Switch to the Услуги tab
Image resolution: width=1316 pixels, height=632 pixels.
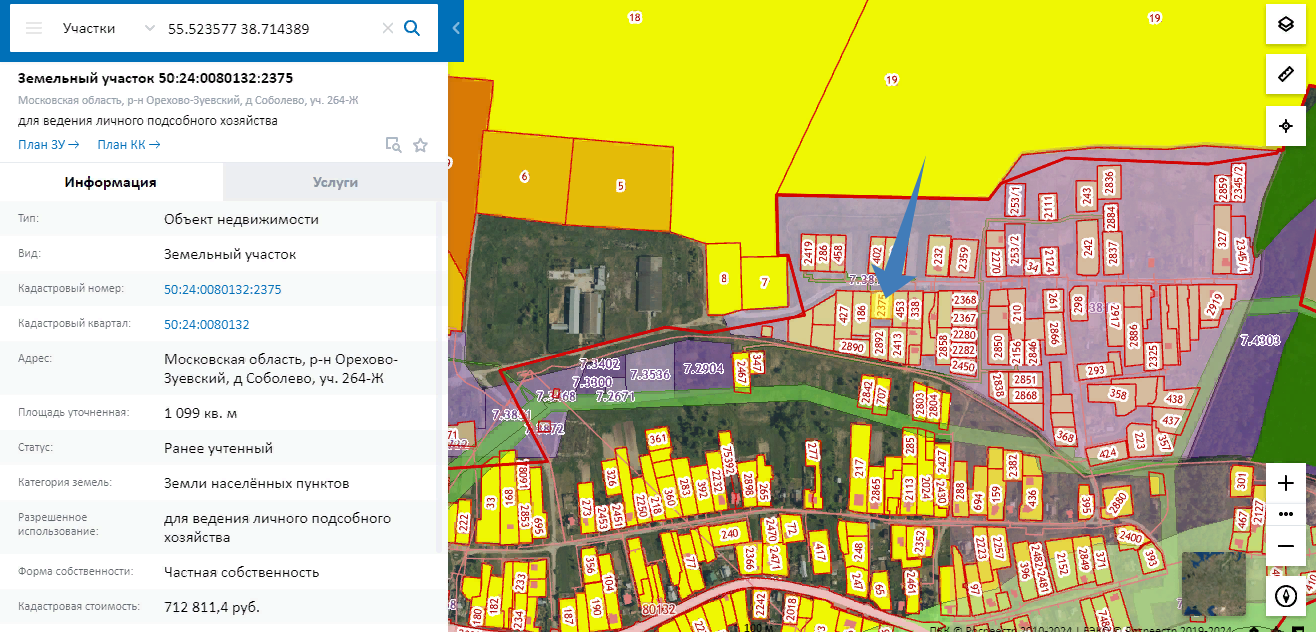point(335,182)
